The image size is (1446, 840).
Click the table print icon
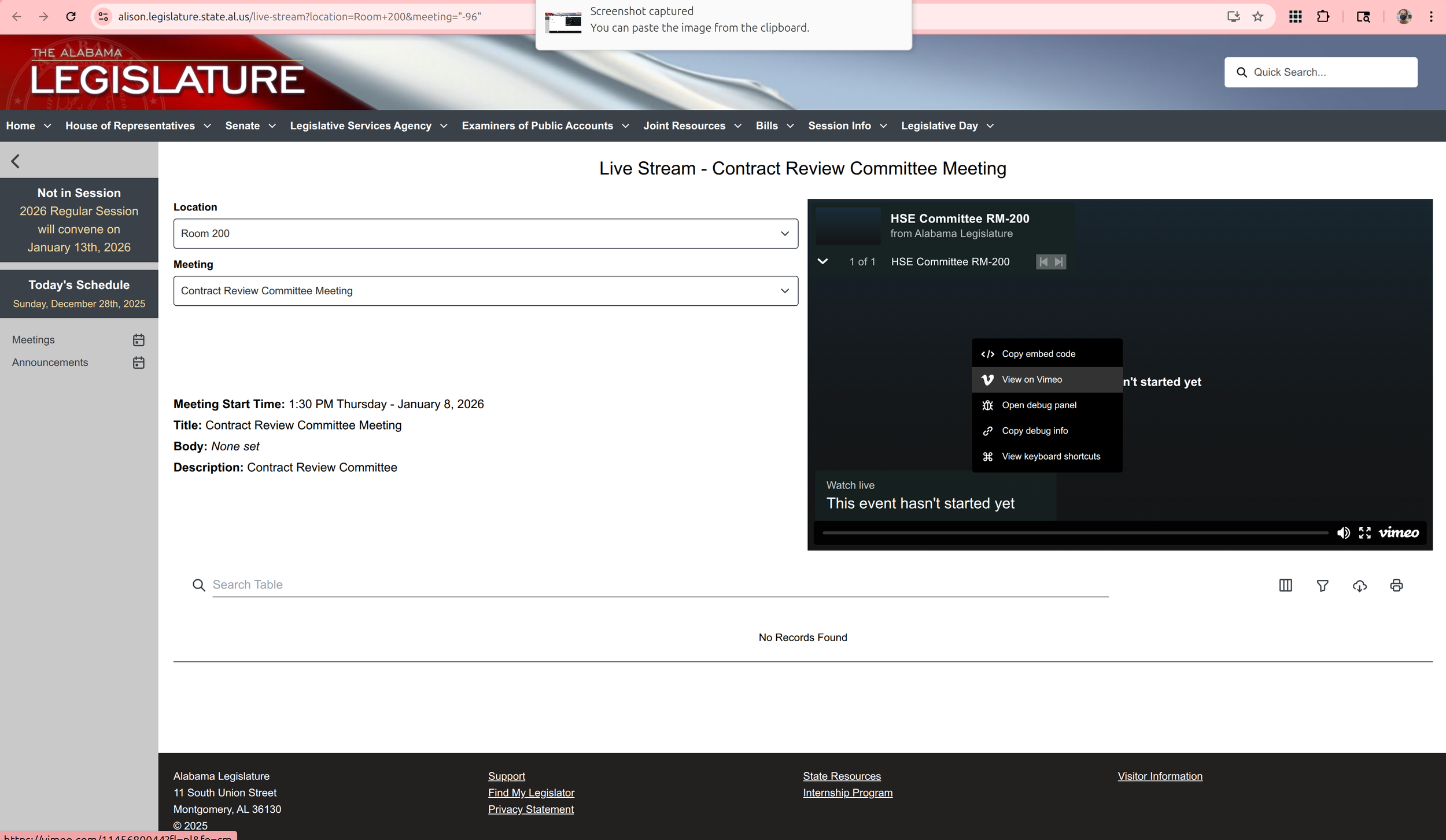1396,585
